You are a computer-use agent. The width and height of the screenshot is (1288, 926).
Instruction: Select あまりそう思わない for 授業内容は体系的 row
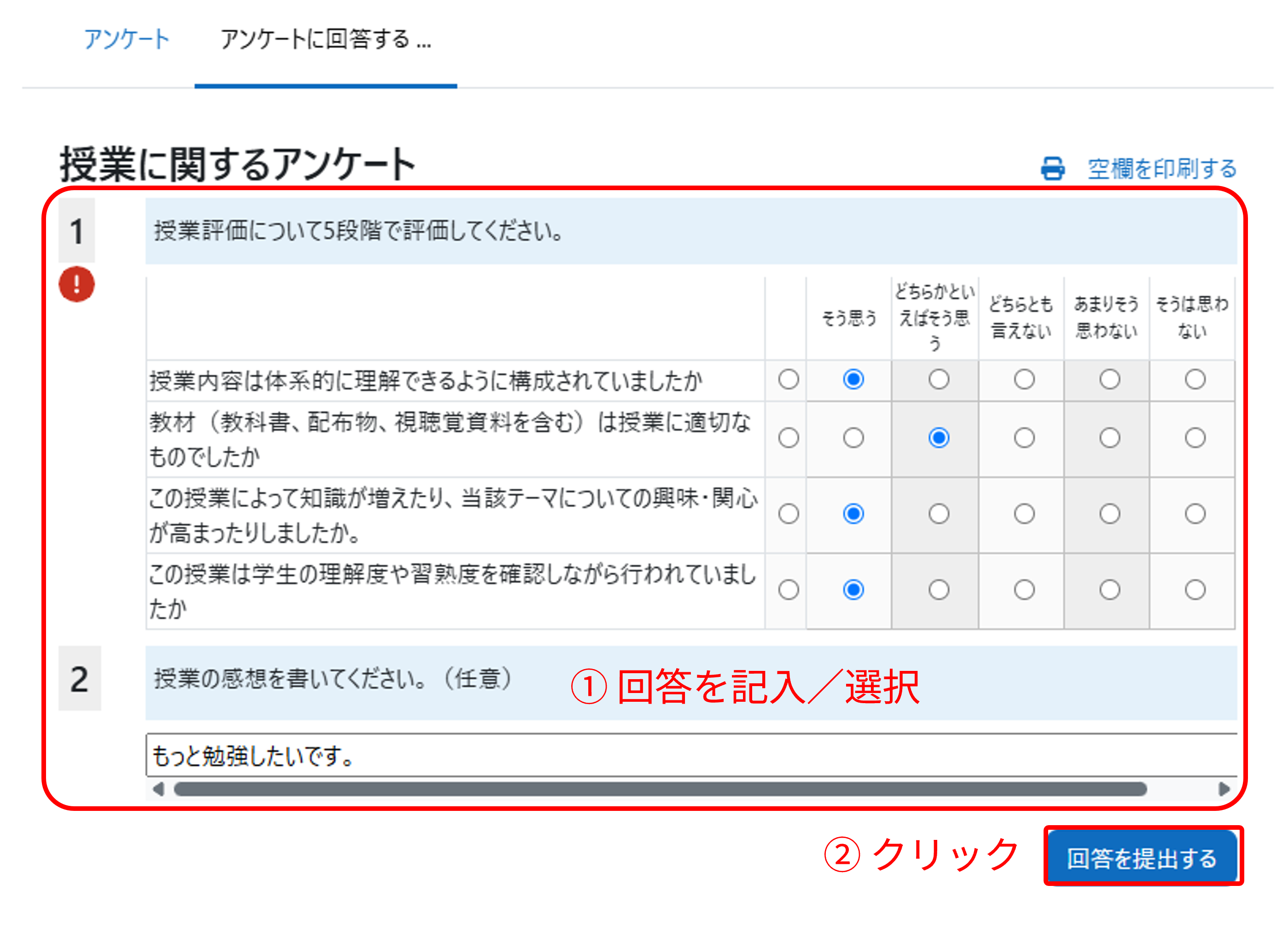pyautogui.click(x=1110, y=379)
